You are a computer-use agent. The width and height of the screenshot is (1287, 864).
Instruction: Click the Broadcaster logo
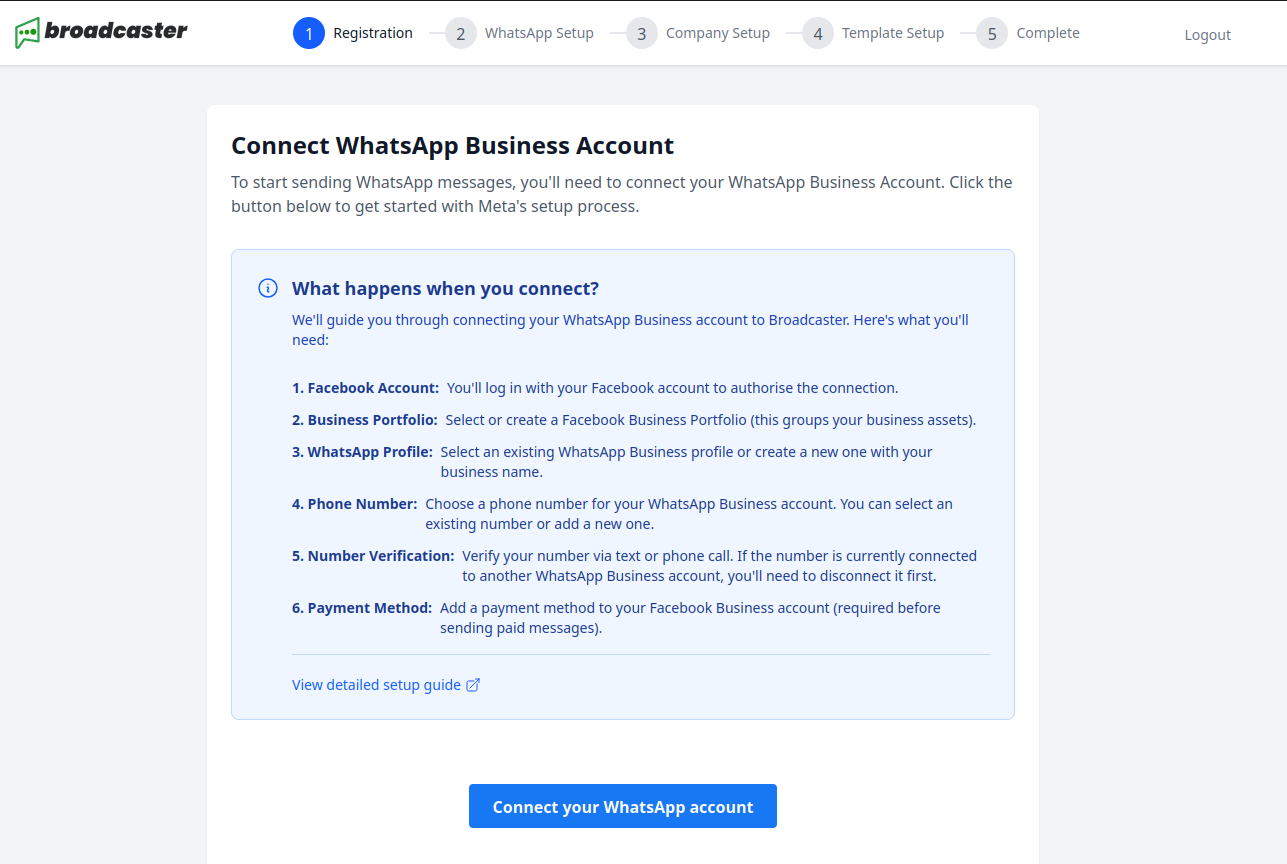coord(101,32)
